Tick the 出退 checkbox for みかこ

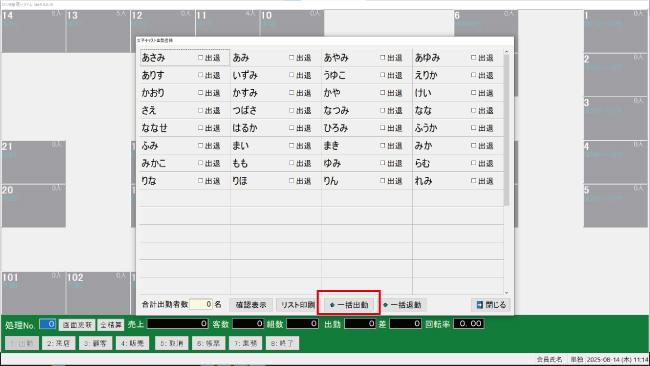201,163
